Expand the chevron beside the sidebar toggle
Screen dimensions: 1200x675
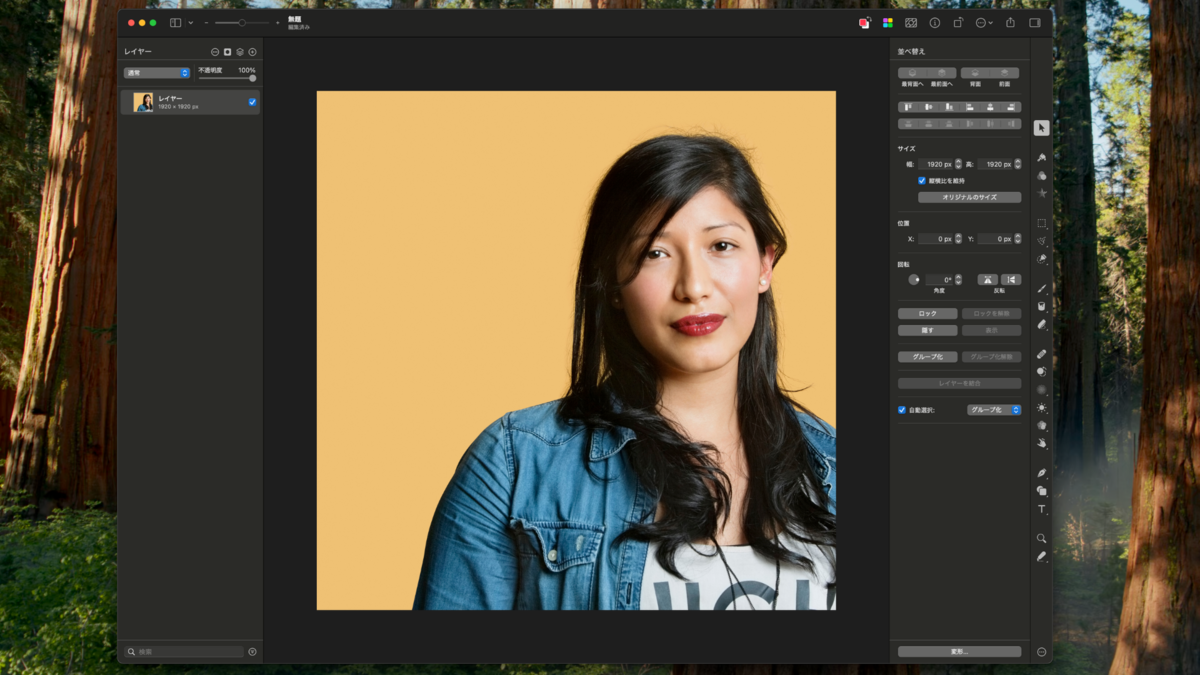[x=191, y=22]
